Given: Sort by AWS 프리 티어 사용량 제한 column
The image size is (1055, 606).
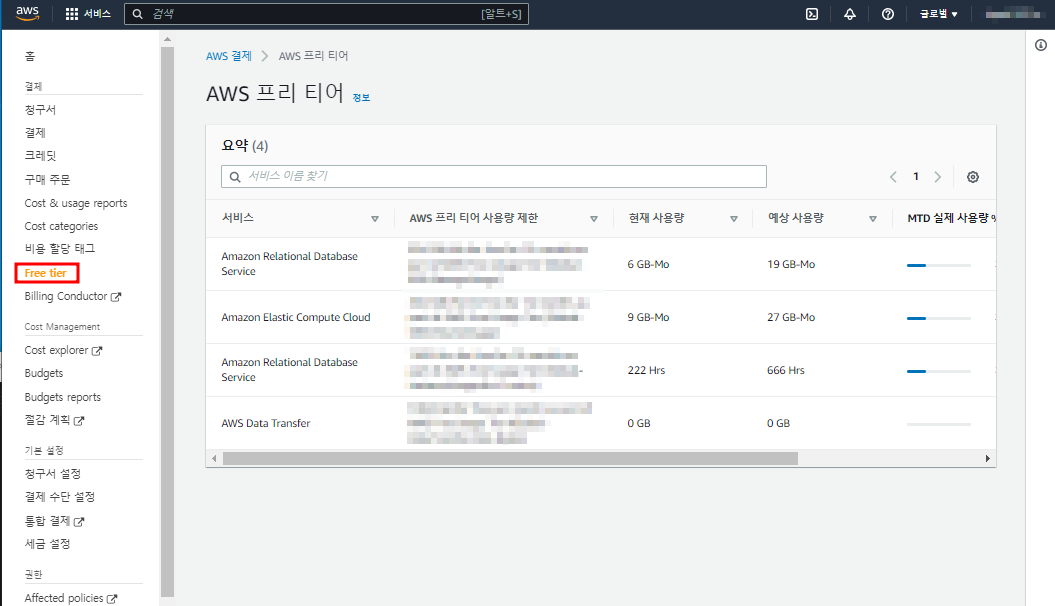Looking at the screenshot, I should pos(594,219).
